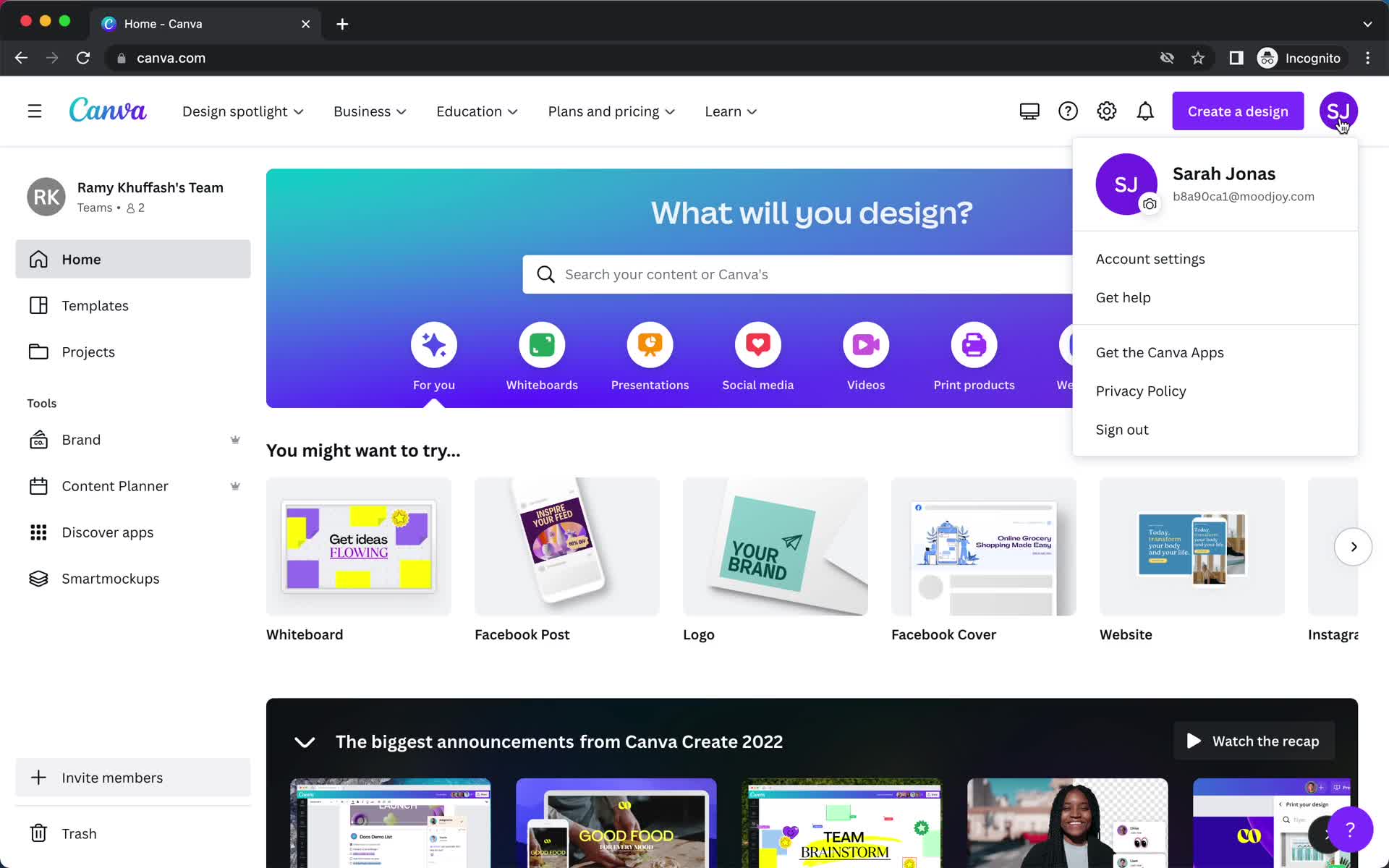Click the Canva logo
This screenshot has height=868, width=1389.
click(x=108, y=111)
